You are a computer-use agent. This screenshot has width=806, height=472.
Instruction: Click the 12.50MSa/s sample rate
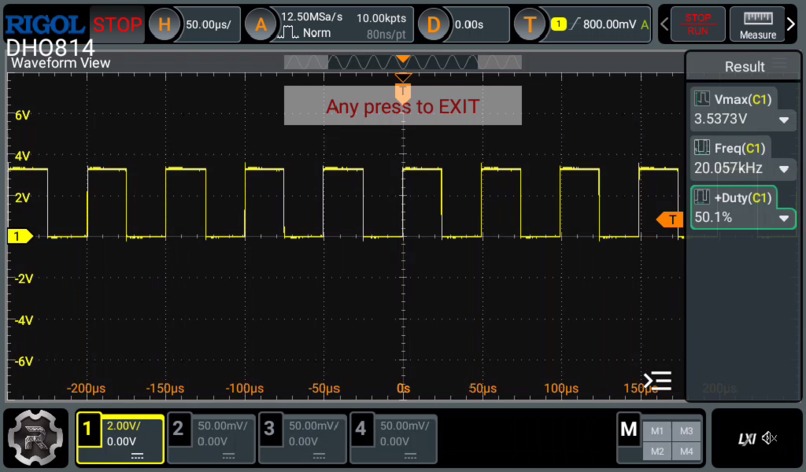[312, 17]
